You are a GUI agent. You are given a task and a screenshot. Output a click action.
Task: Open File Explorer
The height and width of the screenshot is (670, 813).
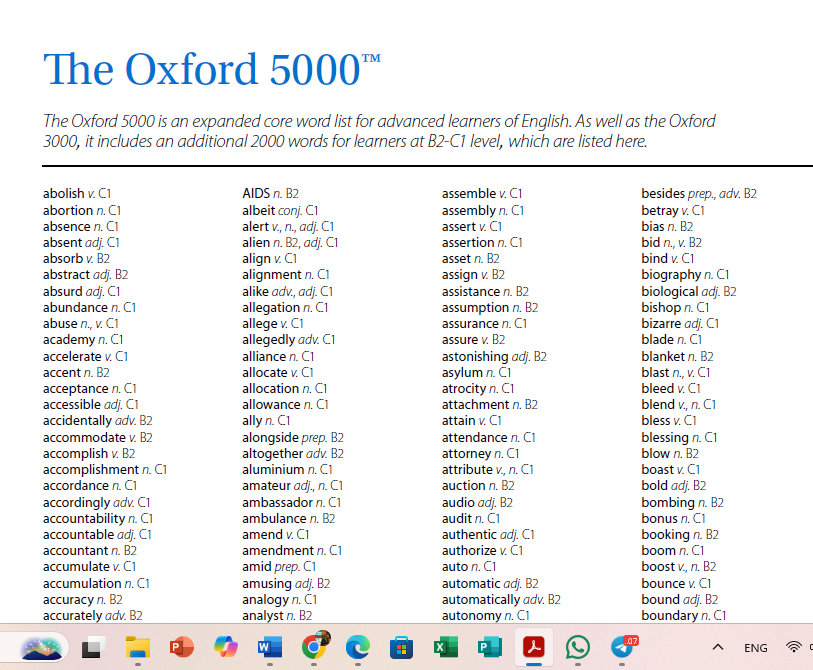coord(137,648)
